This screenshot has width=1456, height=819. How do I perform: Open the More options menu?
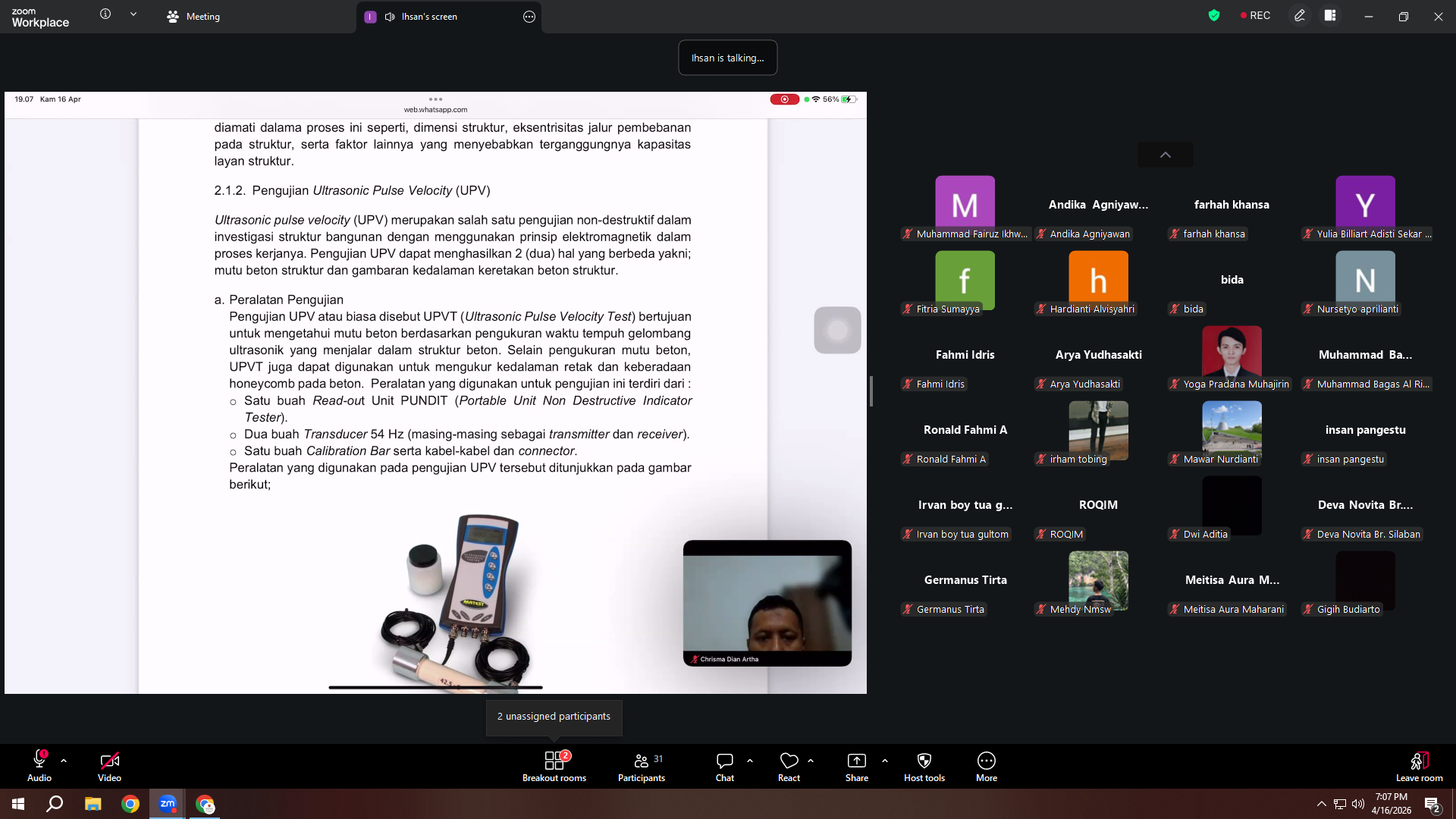pyautogui.click(x=987, y=766)
